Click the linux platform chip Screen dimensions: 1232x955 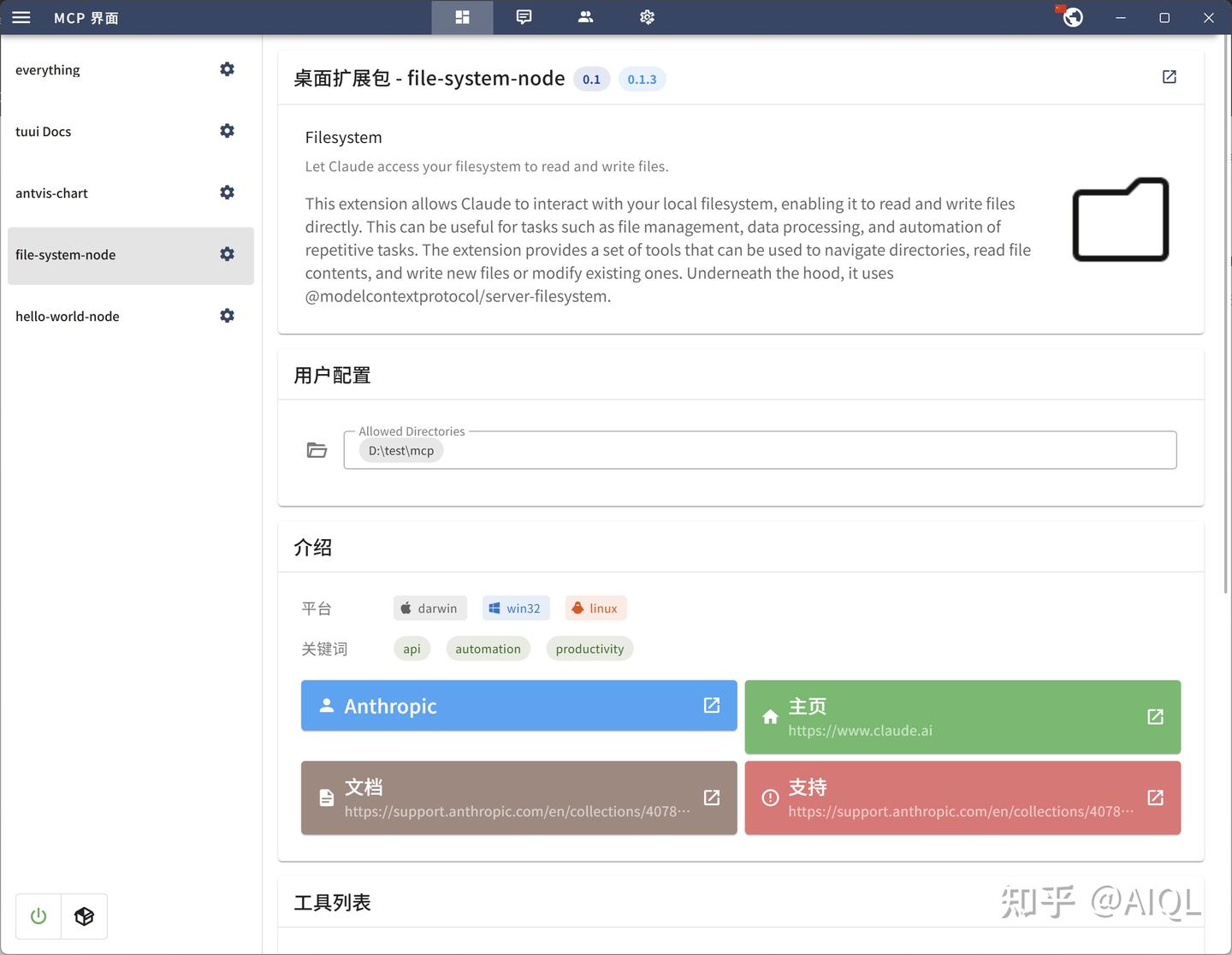click(596, 608)
